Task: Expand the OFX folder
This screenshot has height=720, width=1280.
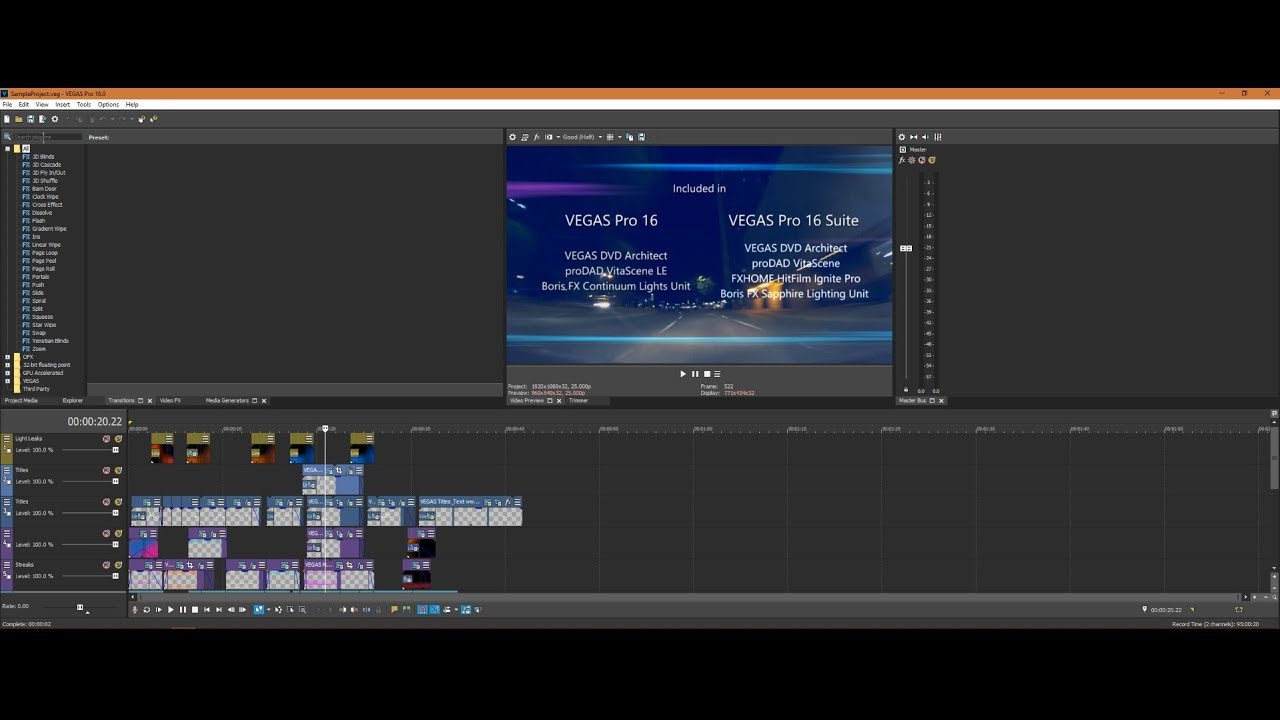Action: pos(7,357)
